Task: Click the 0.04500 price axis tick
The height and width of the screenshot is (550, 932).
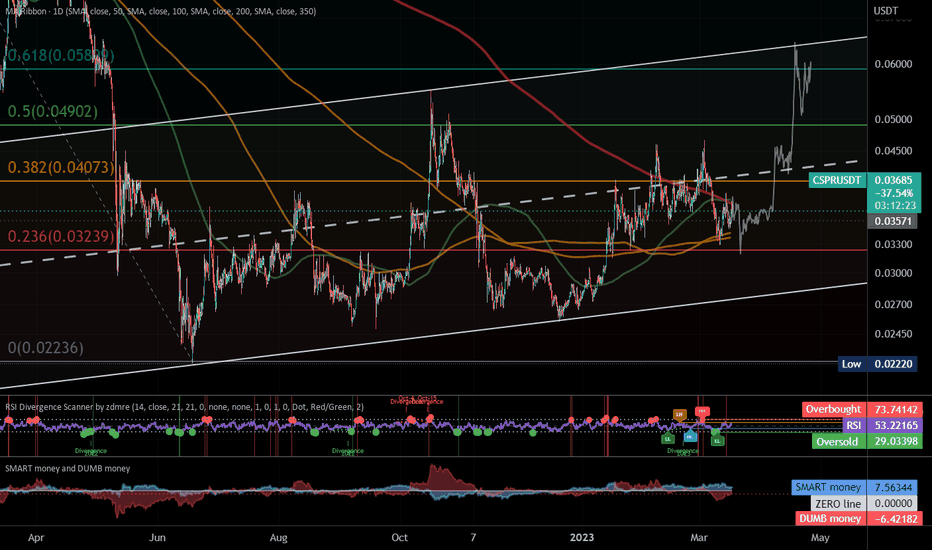Action: point(893,151)
